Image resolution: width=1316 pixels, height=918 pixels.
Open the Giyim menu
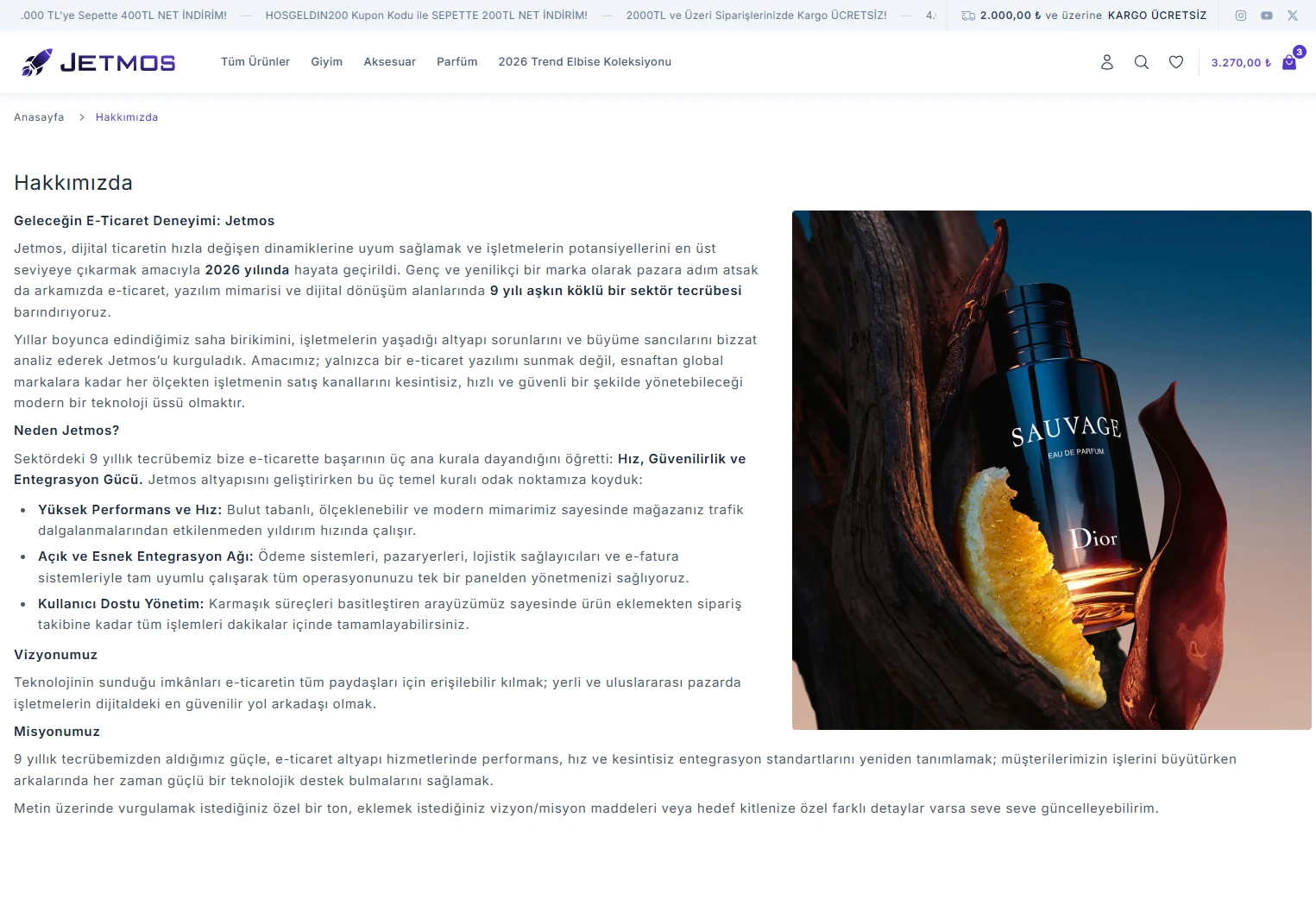[x=327, y=62]
